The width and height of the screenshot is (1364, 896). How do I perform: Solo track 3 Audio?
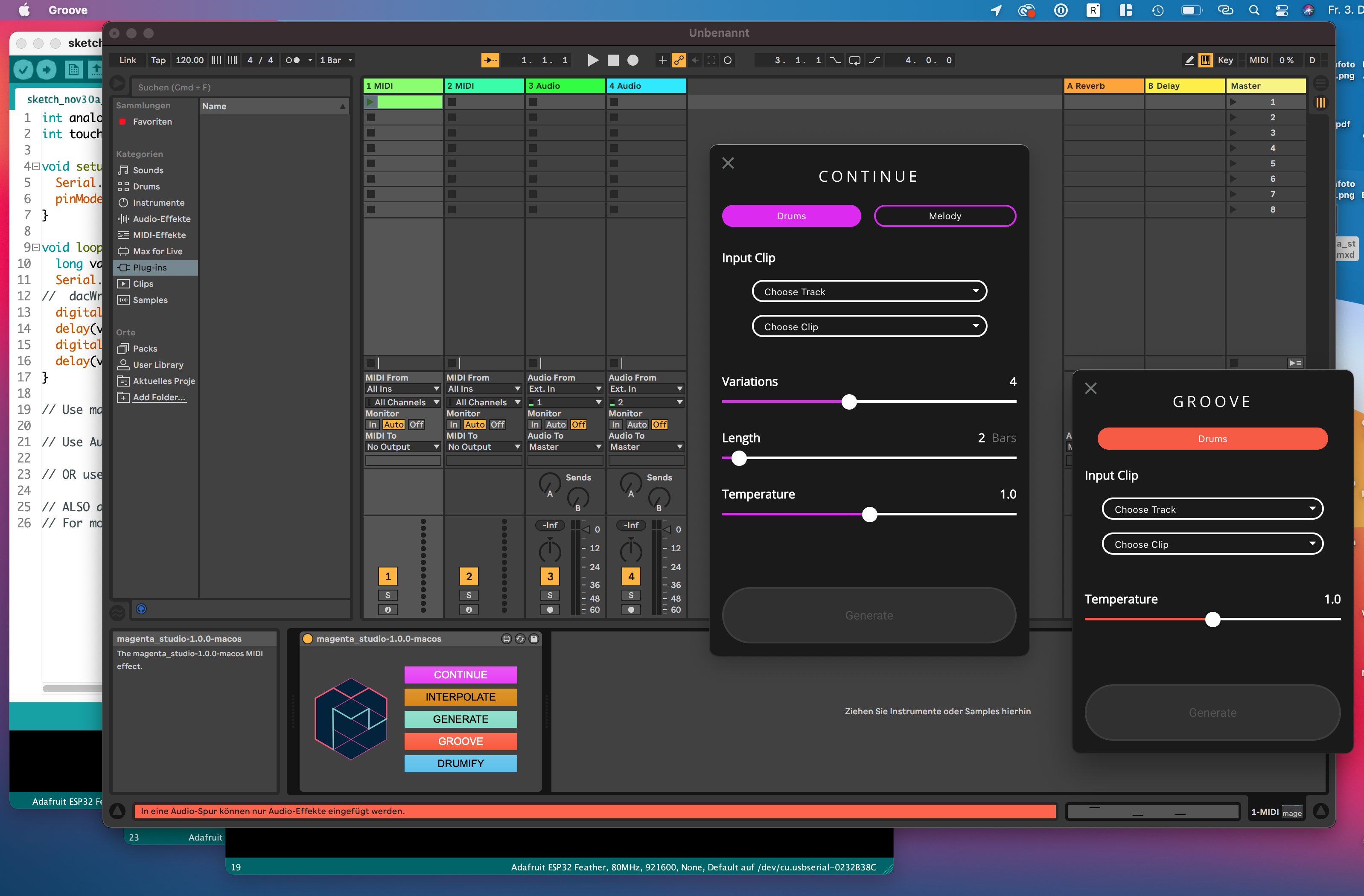[x=550, y=595]
